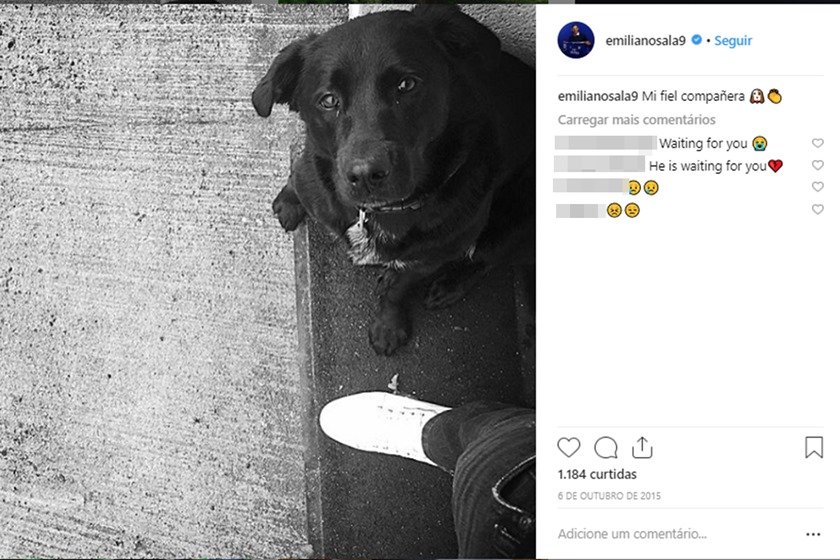Like the 'Waiting for you' comment
Image resolution: width=840 pixels, height=560 pixels.
pyautogui.click(x=818, y=143)
